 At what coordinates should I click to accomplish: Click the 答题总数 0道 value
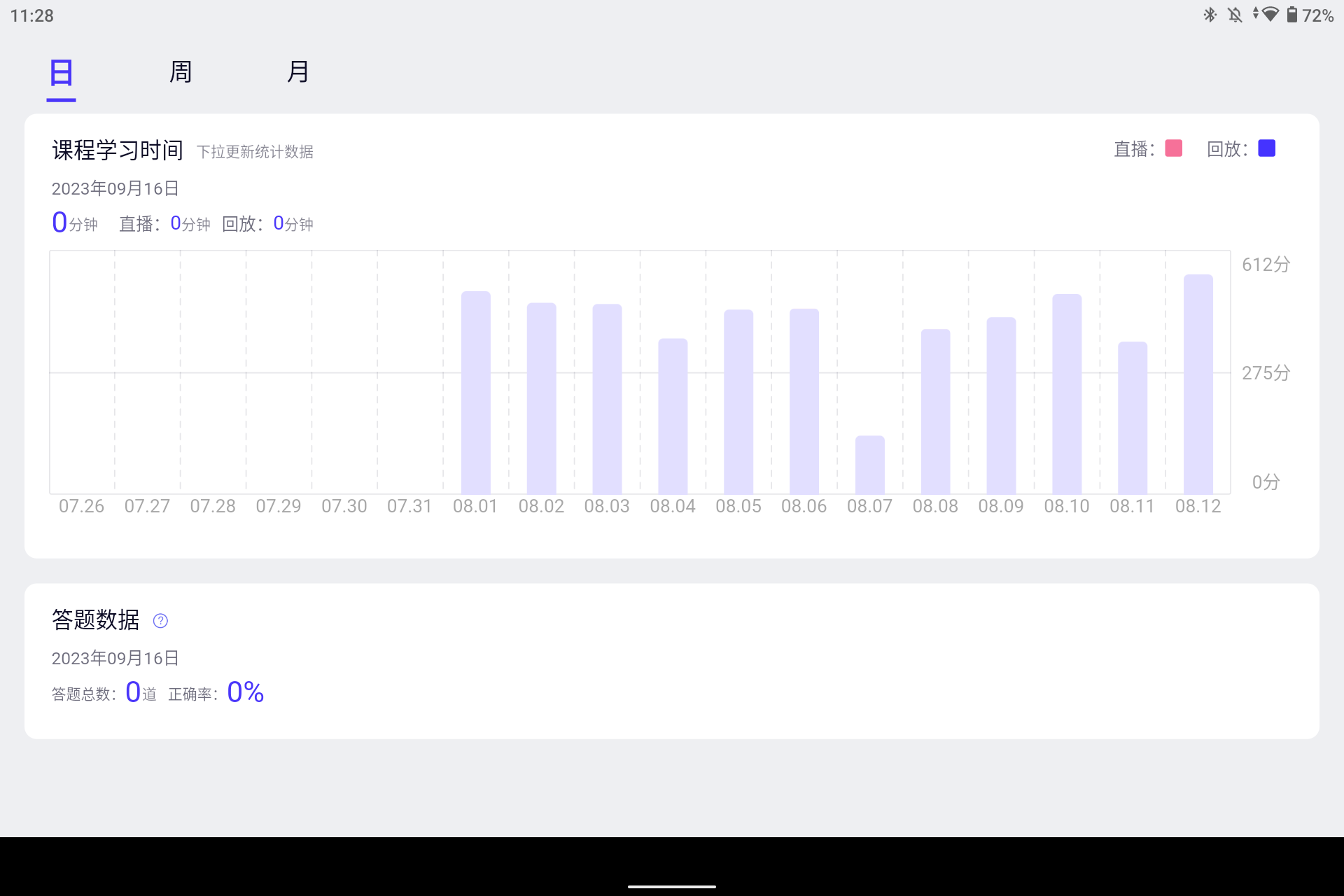[x=104, y=693]
